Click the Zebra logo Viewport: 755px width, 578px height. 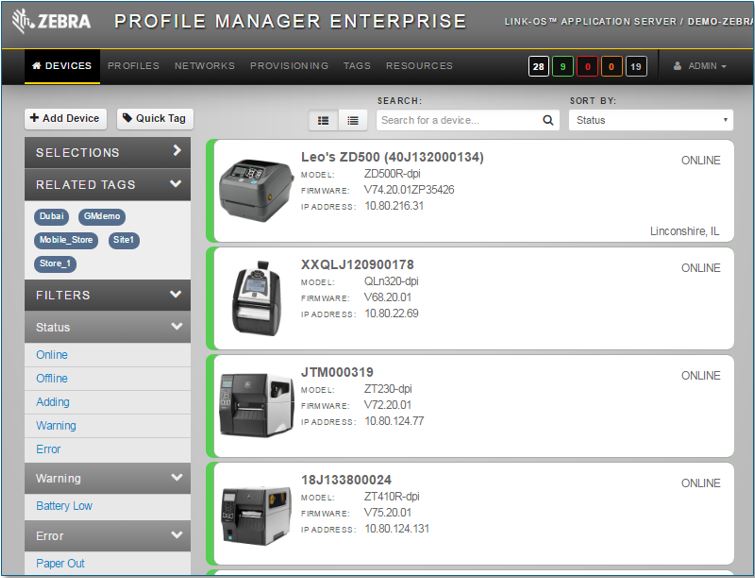[x=51, y=22]
